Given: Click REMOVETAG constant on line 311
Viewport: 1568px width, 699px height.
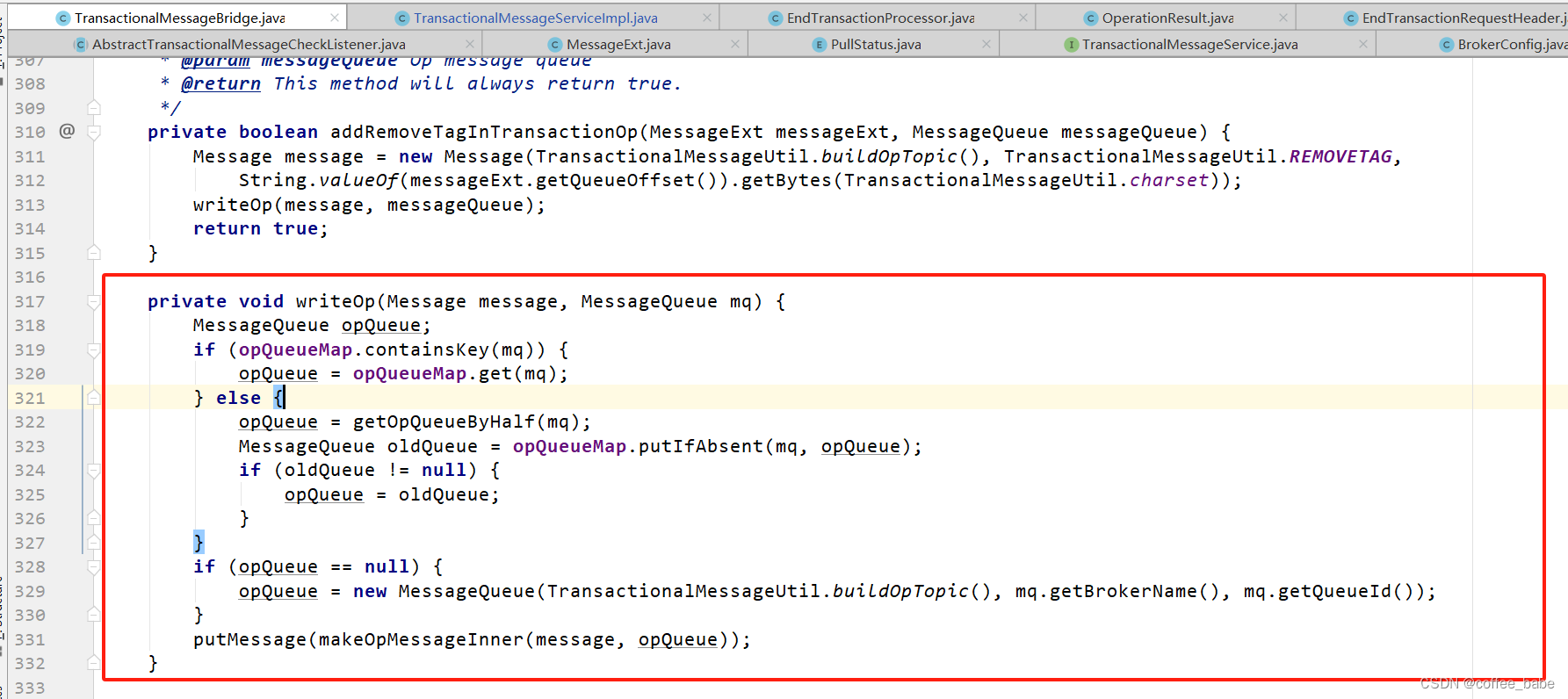Looking at the screenshot, I should point(1340,156).
